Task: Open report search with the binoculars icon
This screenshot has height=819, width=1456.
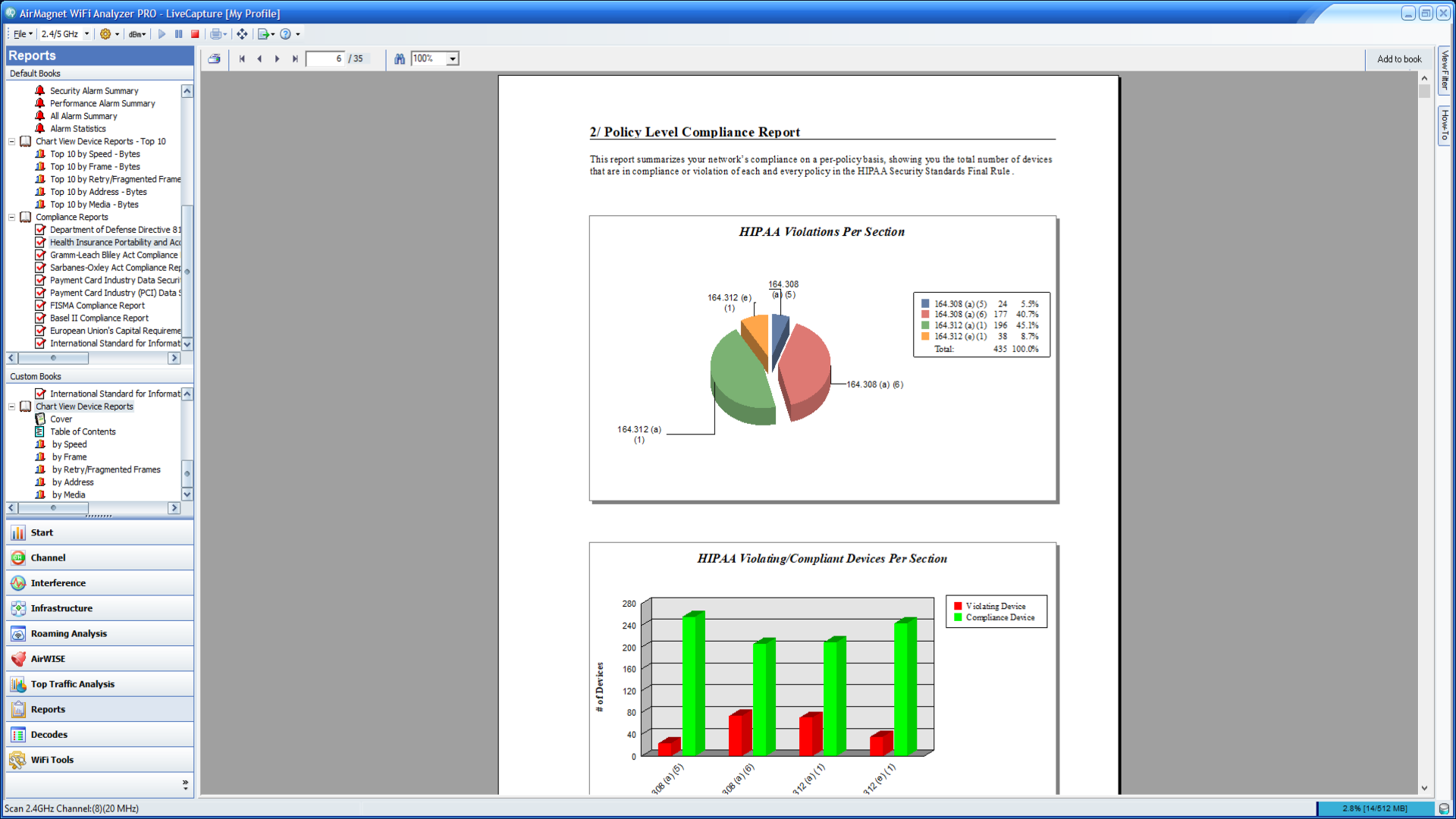Action: pyautogui.click(x=400, y=58)
